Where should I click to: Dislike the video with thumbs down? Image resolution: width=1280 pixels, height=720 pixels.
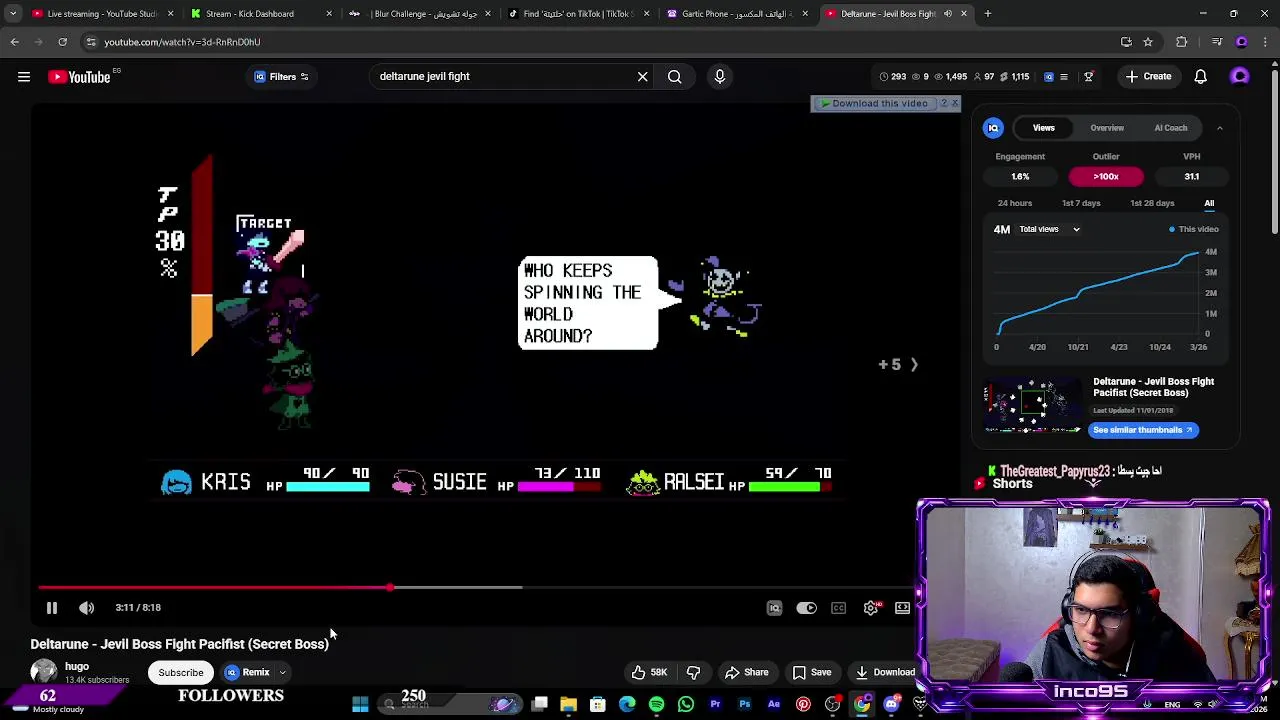693,672
